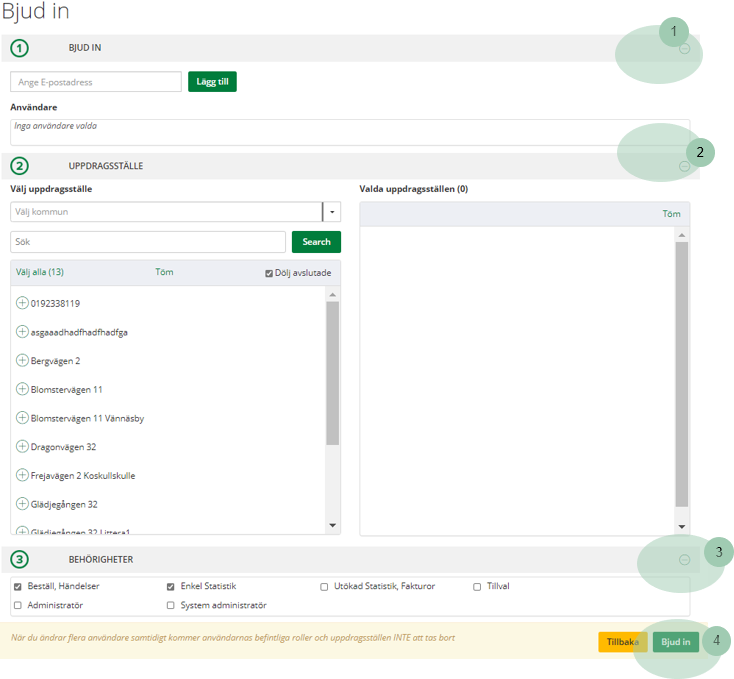Viewport: 734px width, 679px height.
Task: Click the Lägg till button
Action: pyautogui.click(x=213, y=82)
